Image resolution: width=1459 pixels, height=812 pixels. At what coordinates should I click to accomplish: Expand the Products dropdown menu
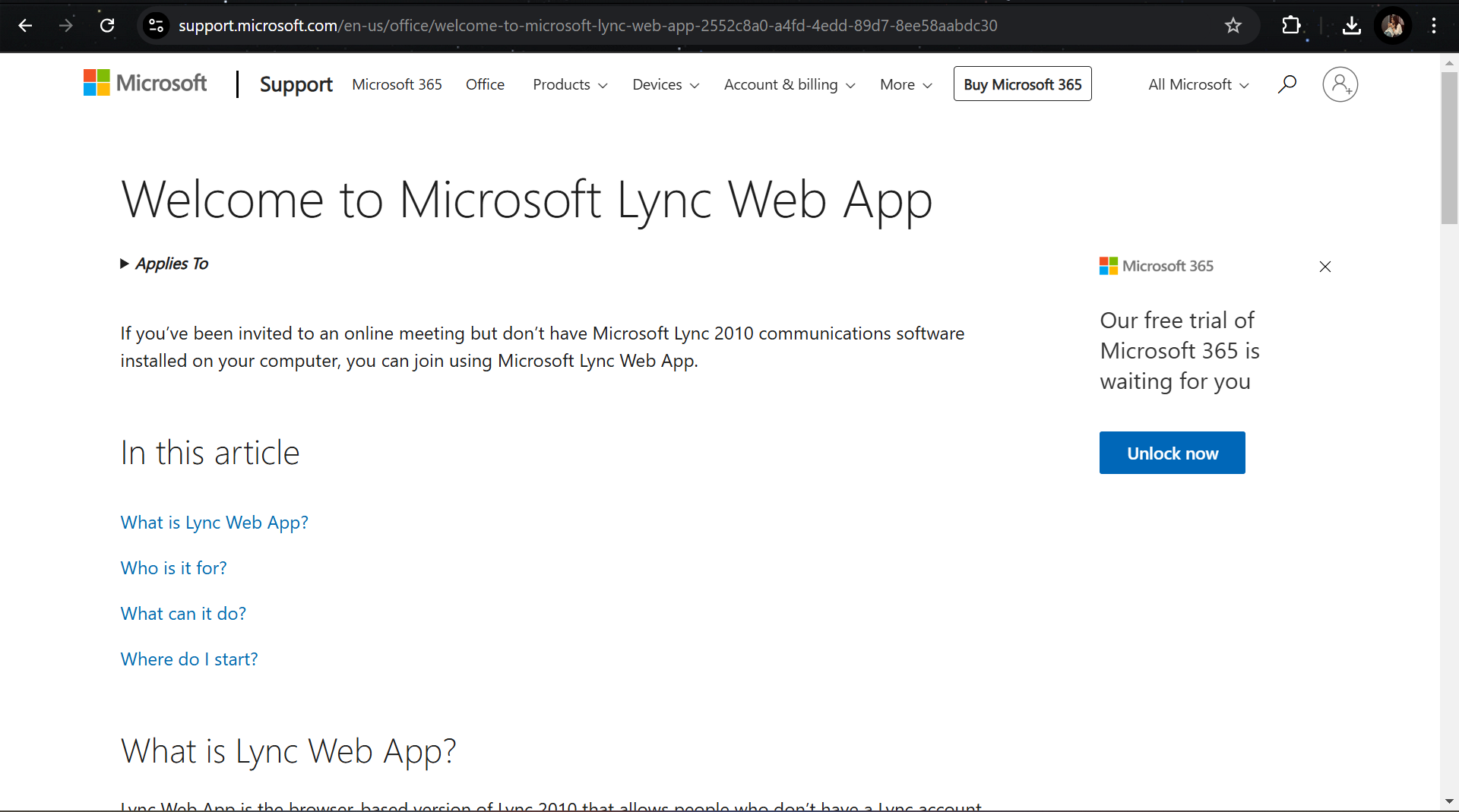point(570,84)
